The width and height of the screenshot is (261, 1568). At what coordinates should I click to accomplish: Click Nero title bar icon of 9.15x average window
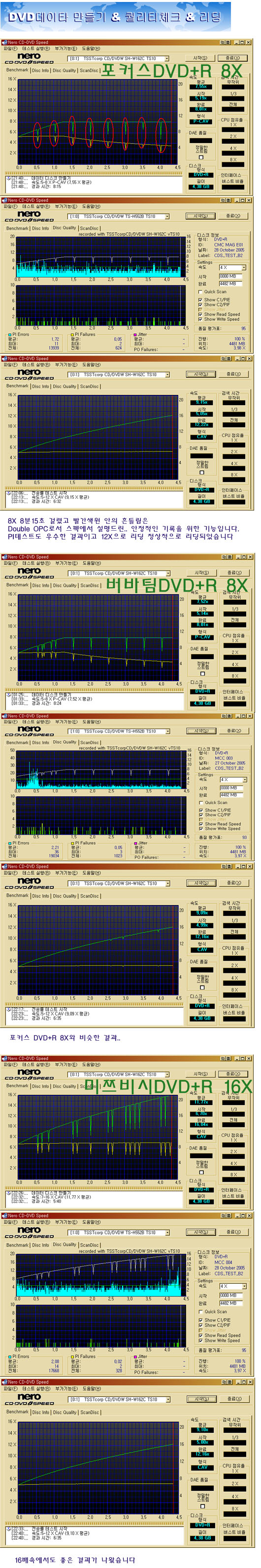(4, 358)
